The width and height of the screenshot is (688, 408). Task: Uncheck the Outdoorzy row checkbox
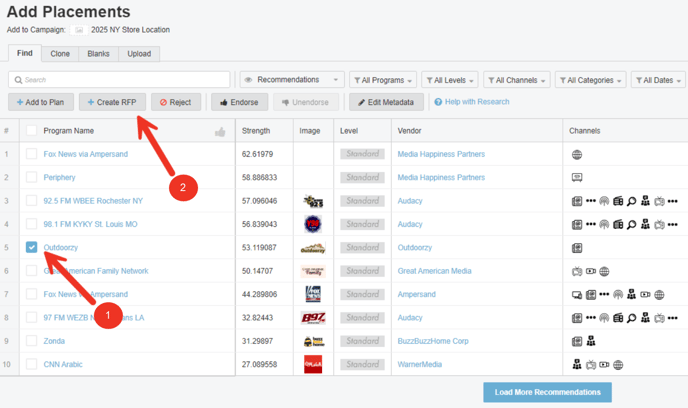[32, 247]
